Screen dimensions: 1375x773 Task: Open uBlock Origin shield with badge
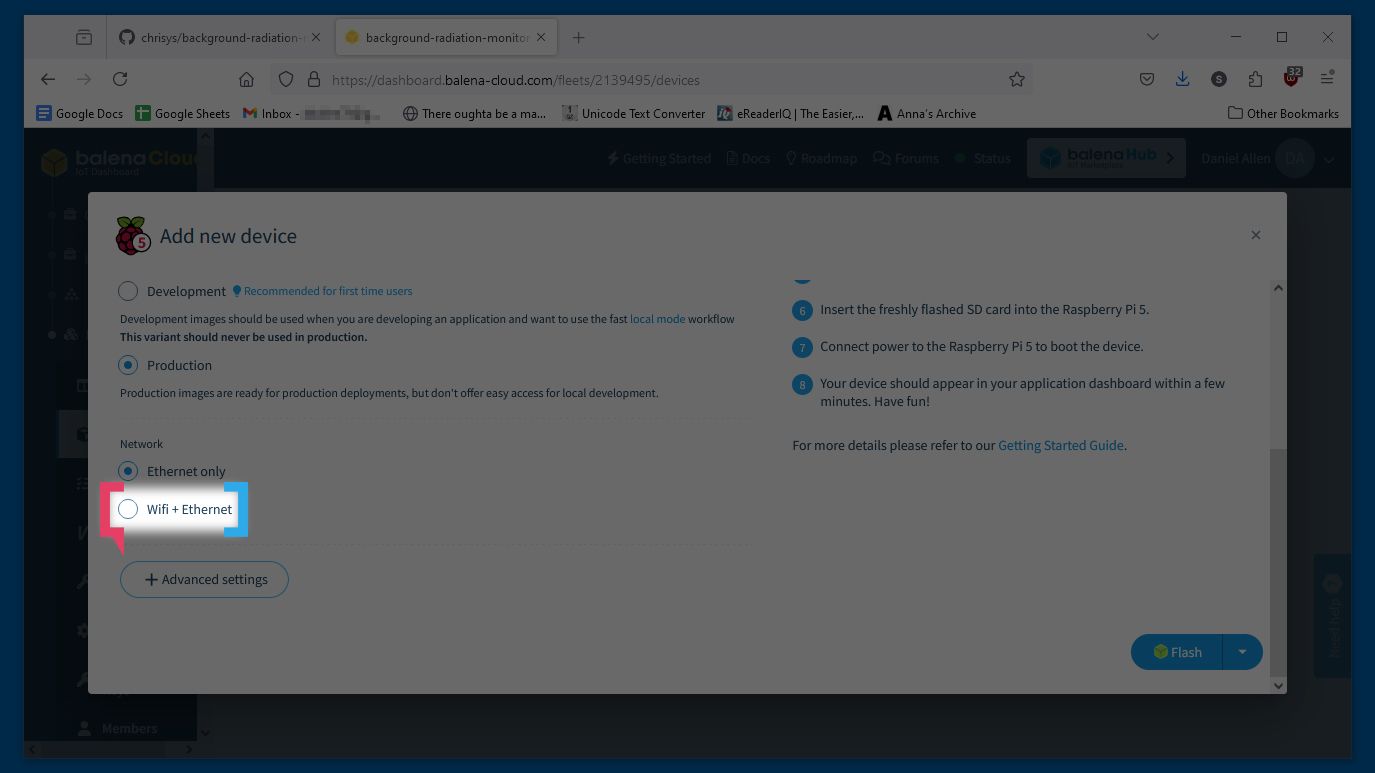click(x=1292, y=77)
